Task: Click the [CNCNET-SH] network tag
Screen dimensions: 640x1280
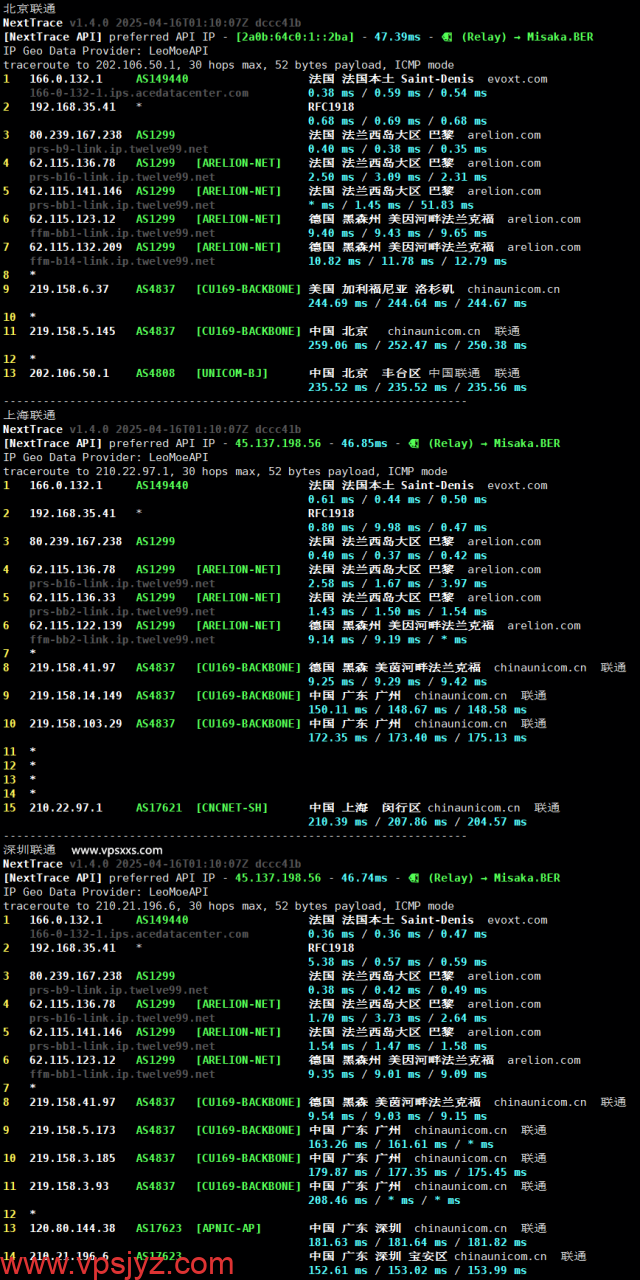Action: tap(232, 807)
